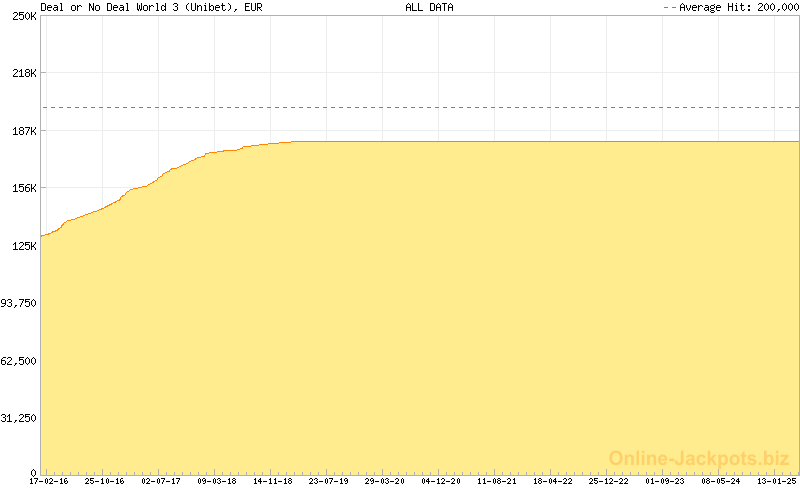Viewport: 800px width, 490px height.
Task: Click the 04-12-20 x-axis date
Action: click(441, 481)
